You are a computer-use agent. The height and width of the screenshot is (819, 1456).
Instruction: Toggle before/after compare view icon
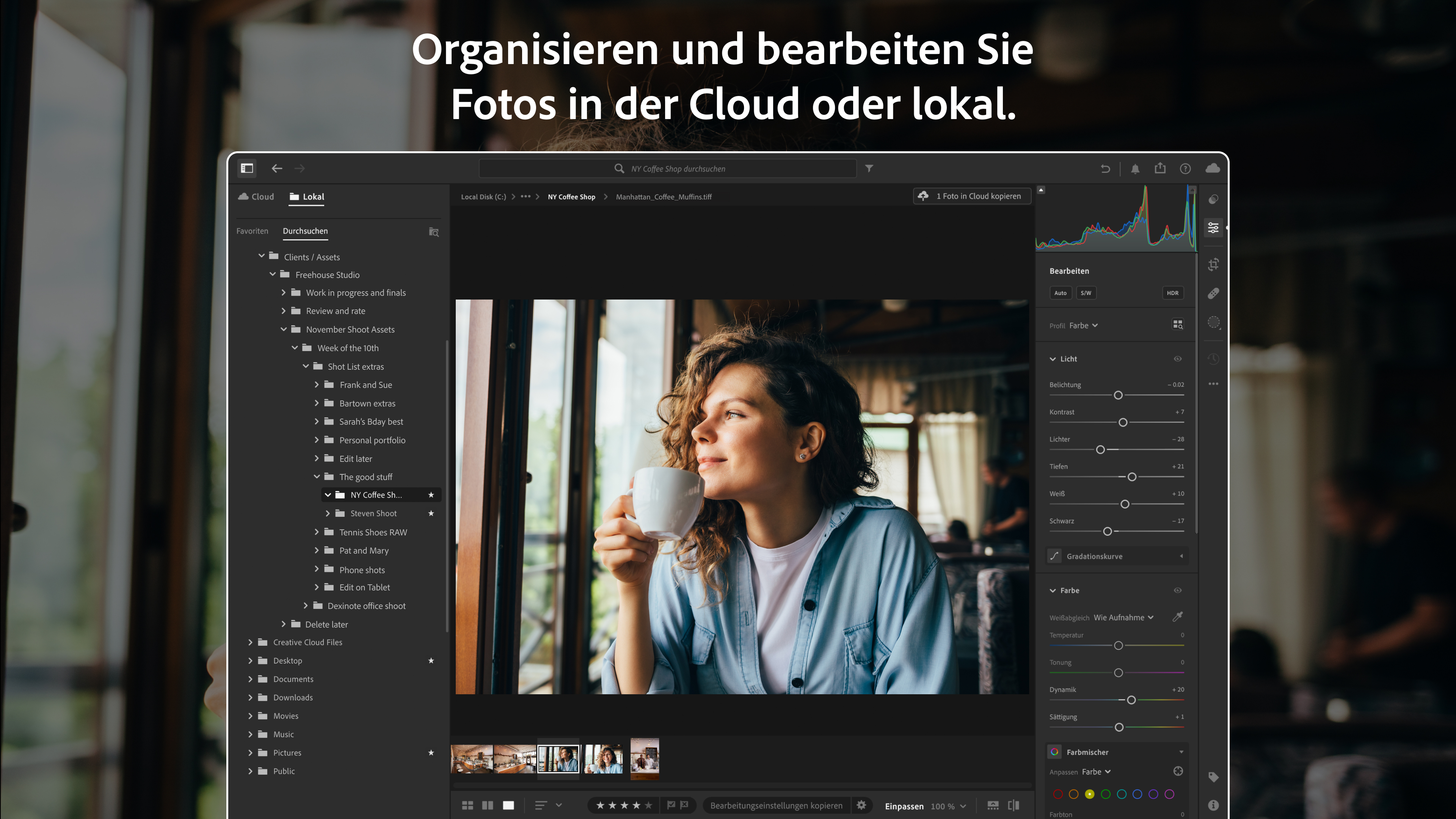click(x=1014, y=805)
